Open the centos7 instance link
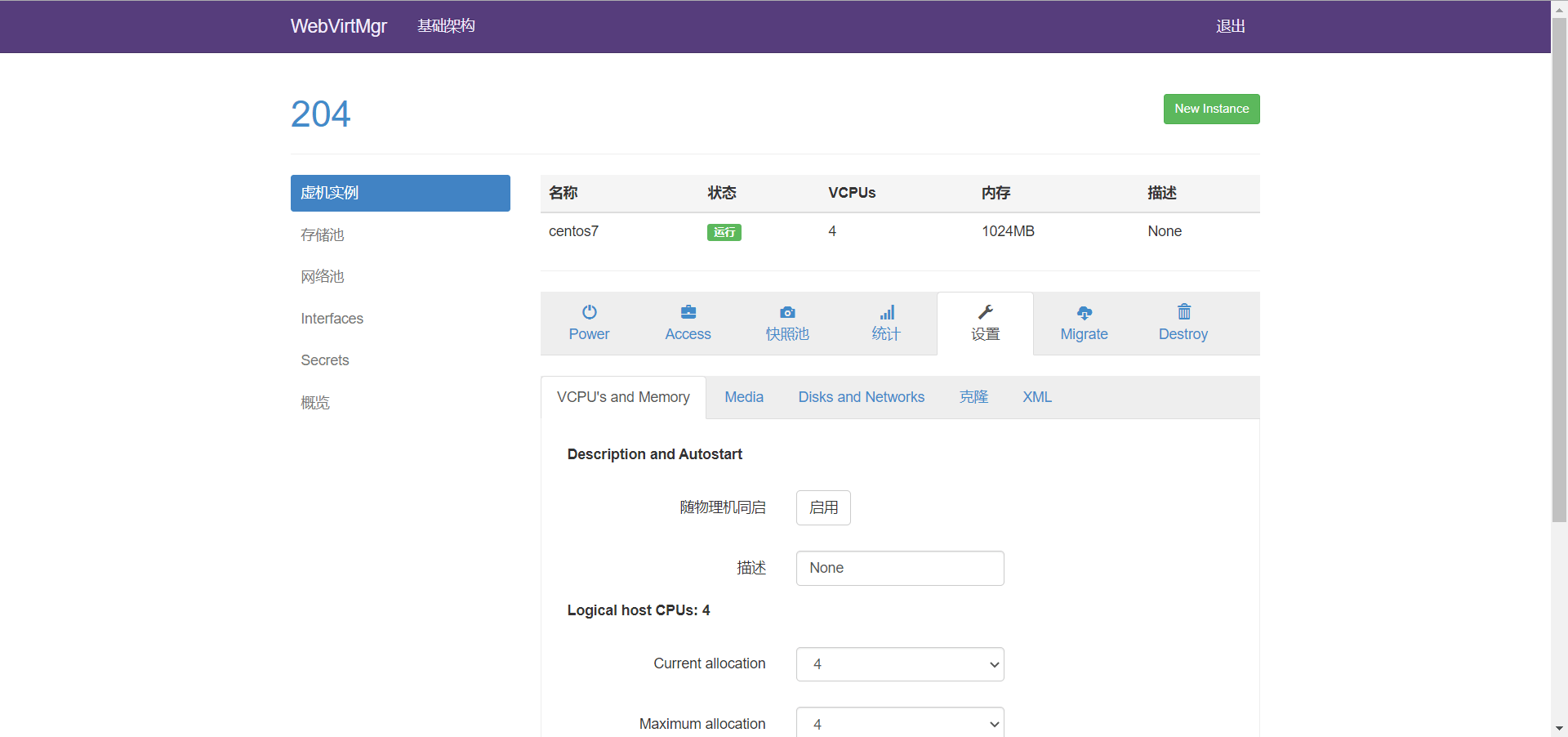Image resolution: width=1568 pixels, height=737 pixels. [574, 231]
